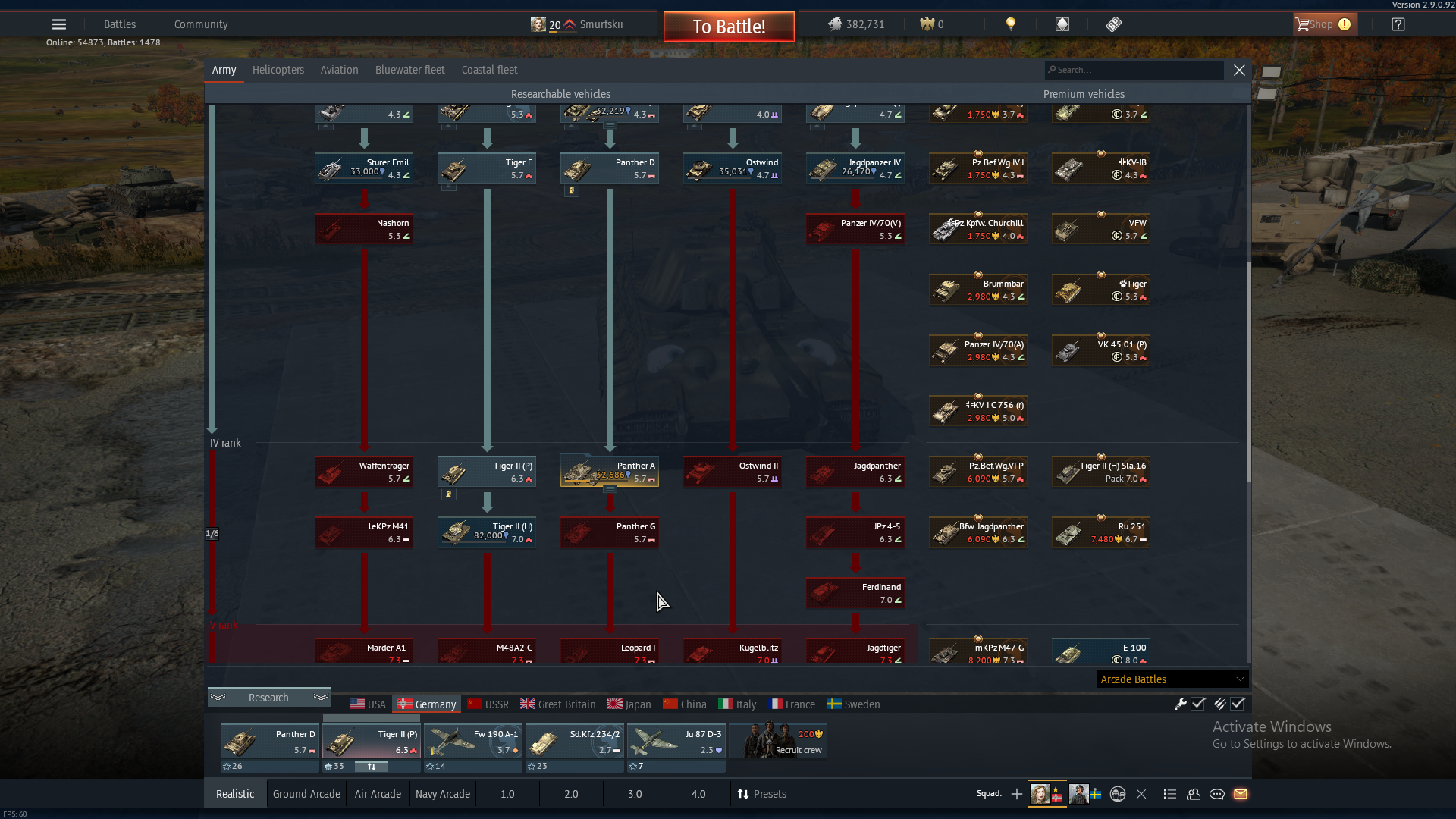Select the USSR nation tab

pyautogui.click(x=488, y=704)
